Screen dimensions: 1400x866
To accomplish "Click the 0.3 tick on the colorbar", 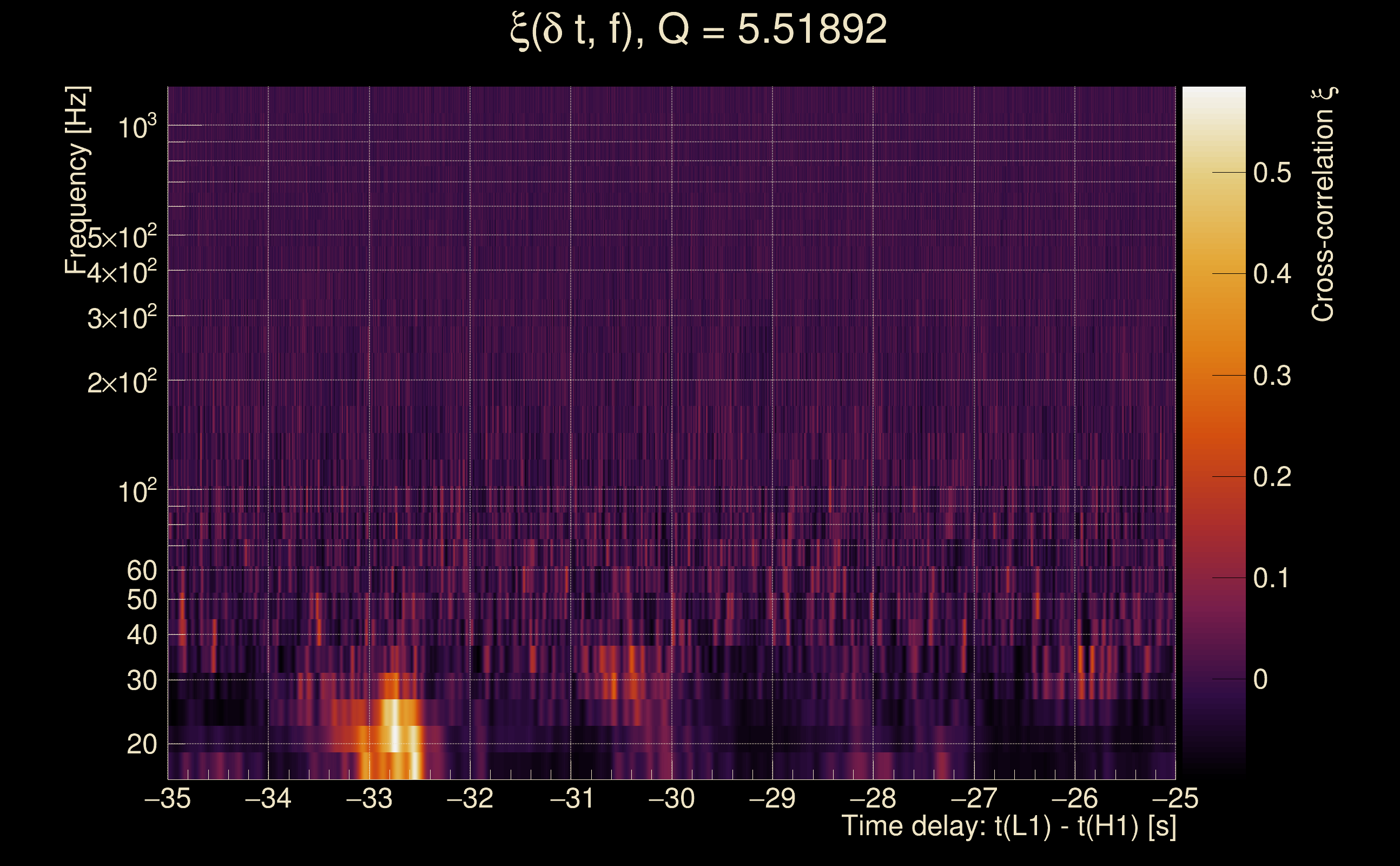I will (x=1272, y=376).
